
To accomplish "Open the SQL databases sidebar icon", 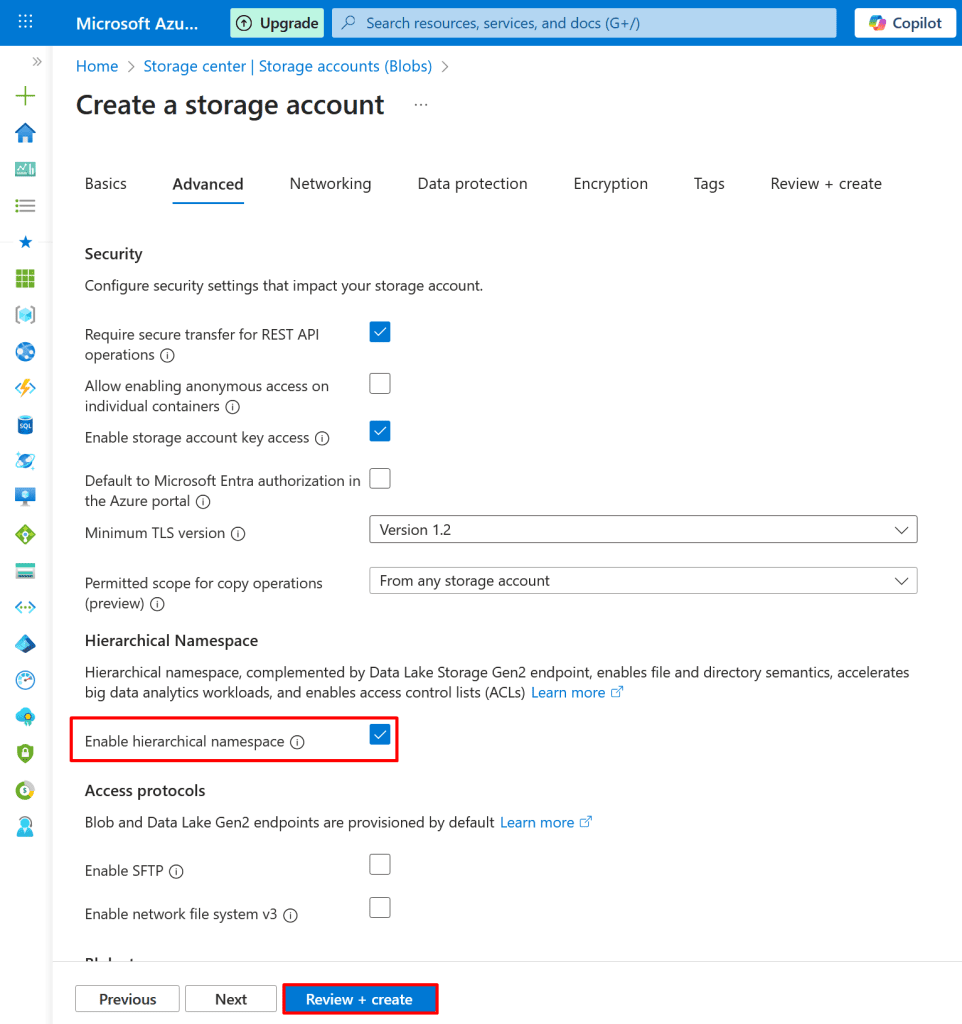I will click(26, 425).
